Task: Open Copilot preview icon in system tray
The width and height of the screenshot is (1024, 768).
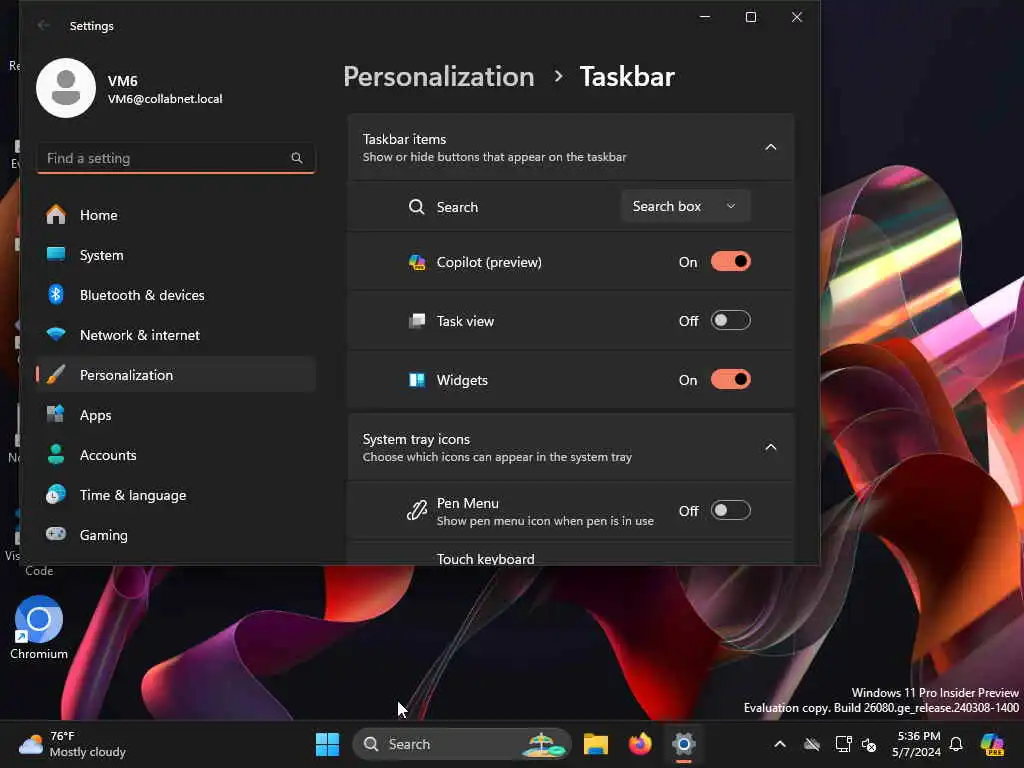Action: [992, 744]
